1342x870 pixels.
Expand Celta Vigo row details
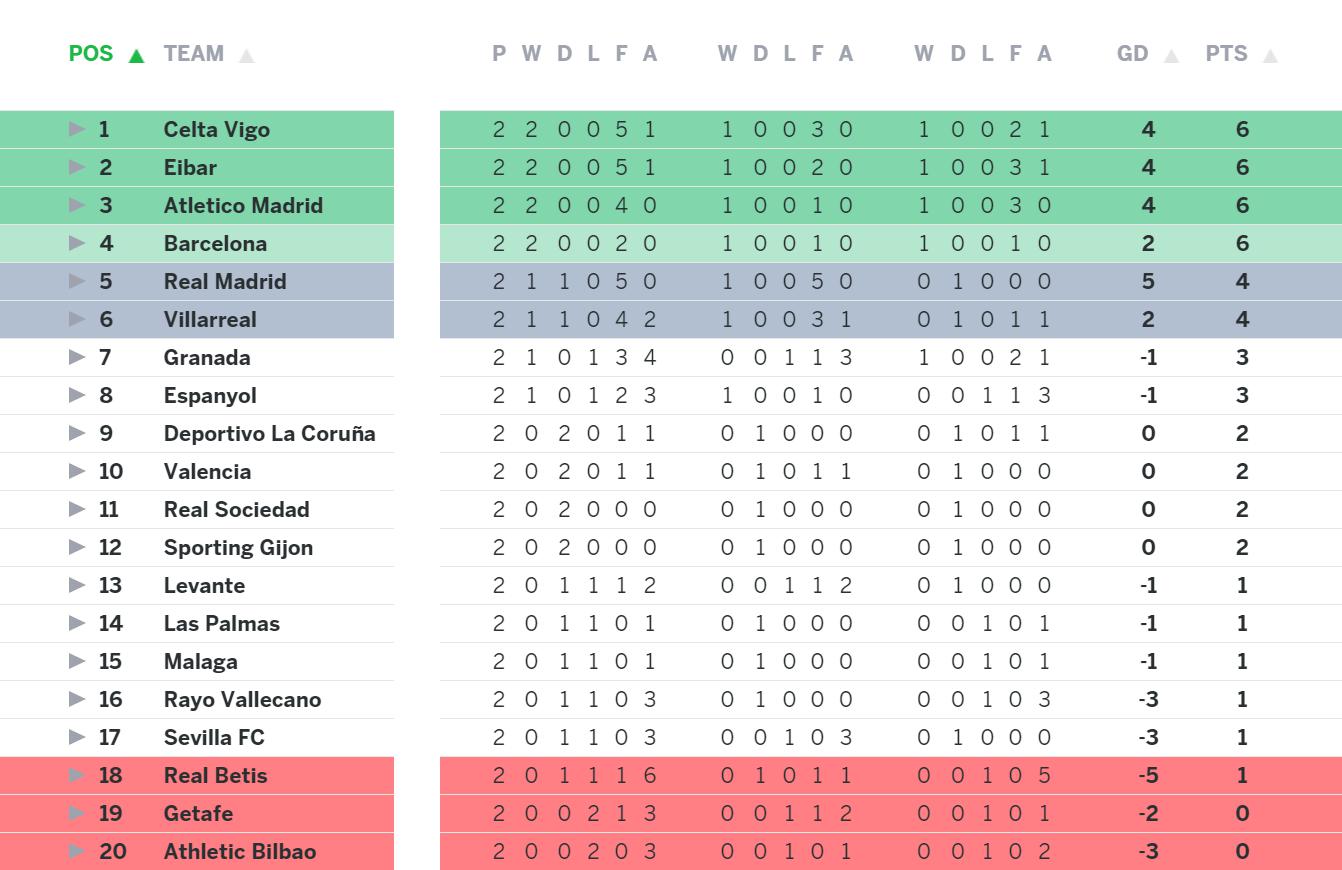77,129
